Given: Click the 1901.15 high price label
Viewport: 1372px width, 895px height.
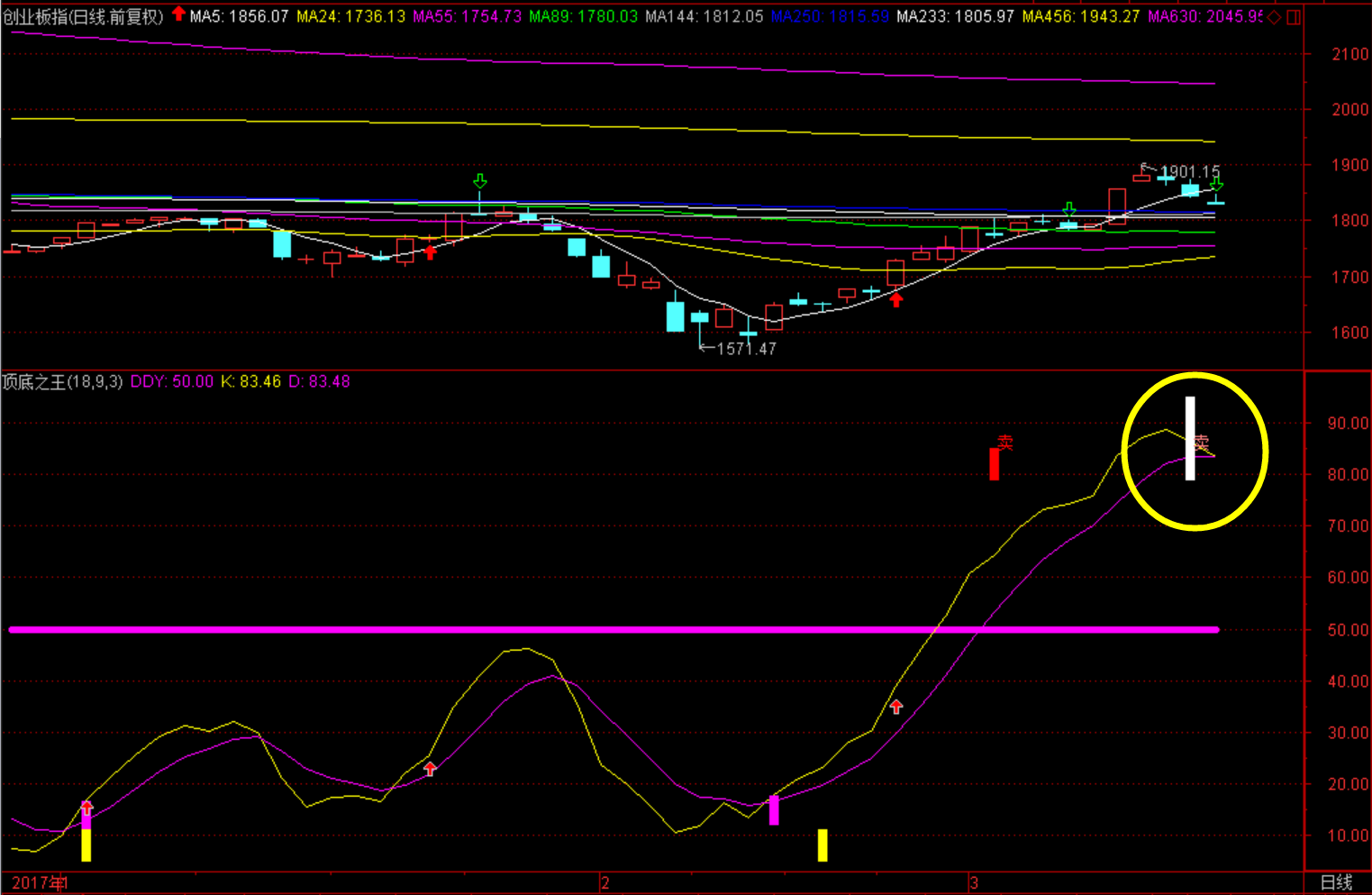Looking at the screenshot, I should pyautogui.click(x=1189, y=171).
